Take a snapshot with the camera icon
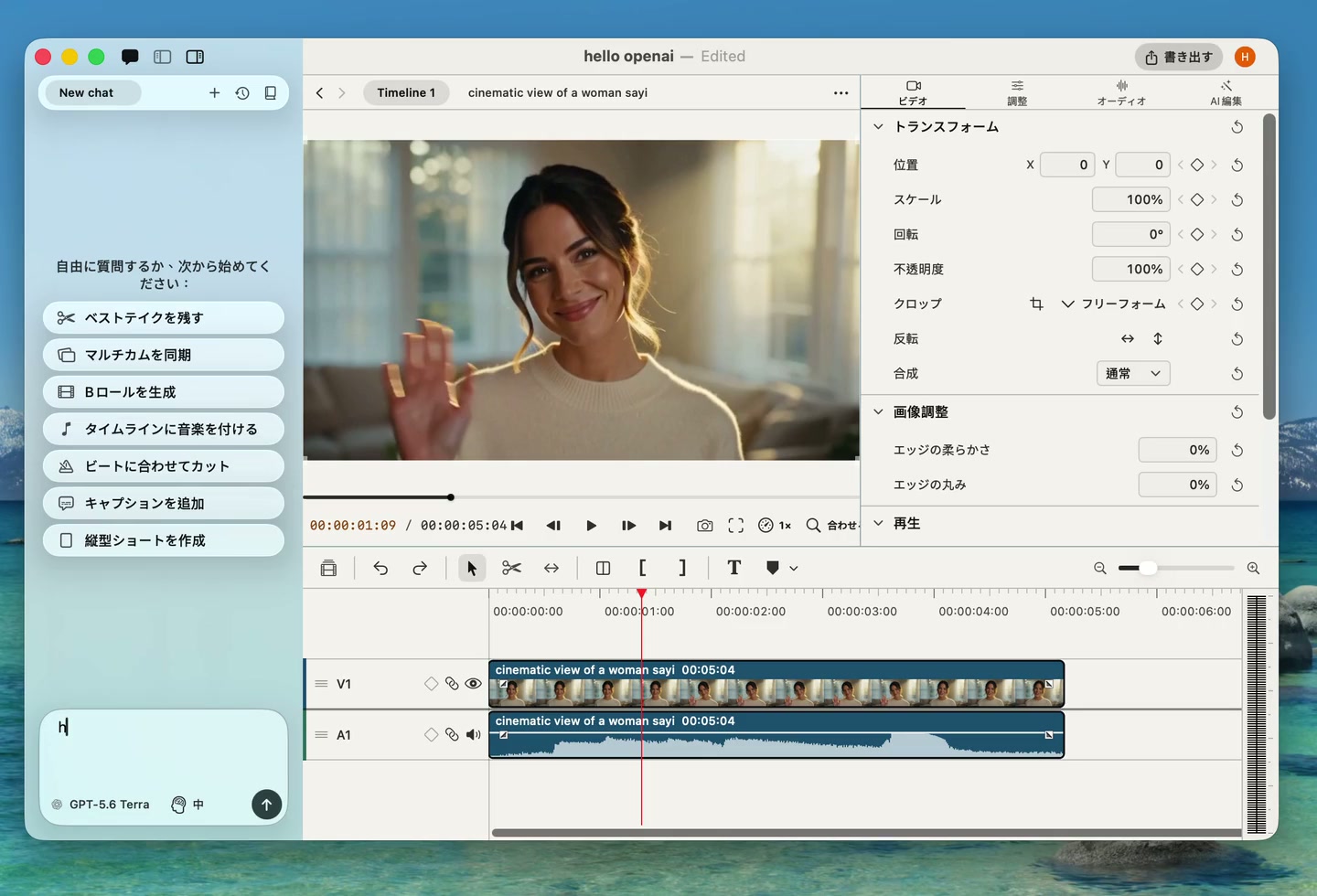Screen dimensions: 1317x896 [x=704, y=526]
